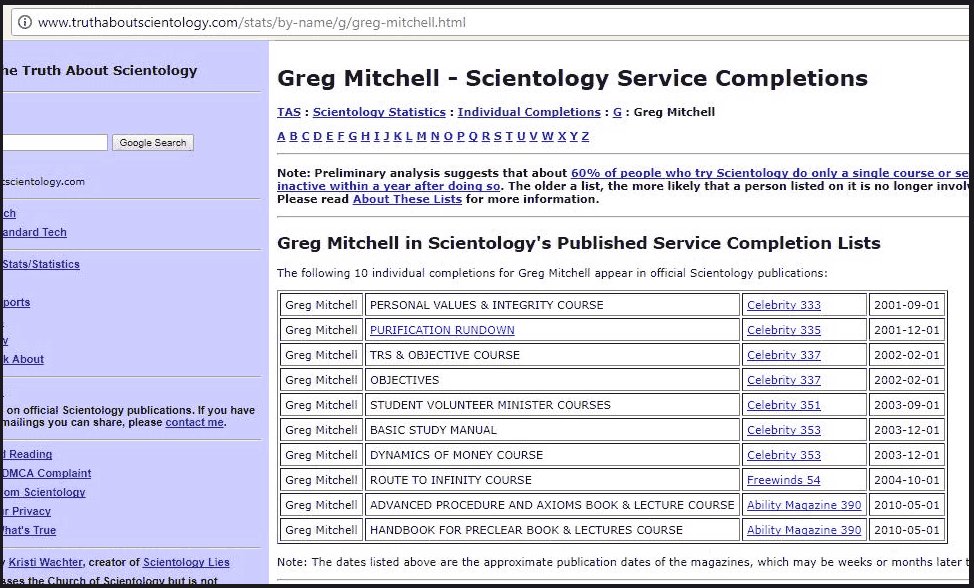Open Celebrity 337 link in OBJECTIVES row
This screenshot has height=588, width=974.
pyautogui.click(x=784, y=380)
